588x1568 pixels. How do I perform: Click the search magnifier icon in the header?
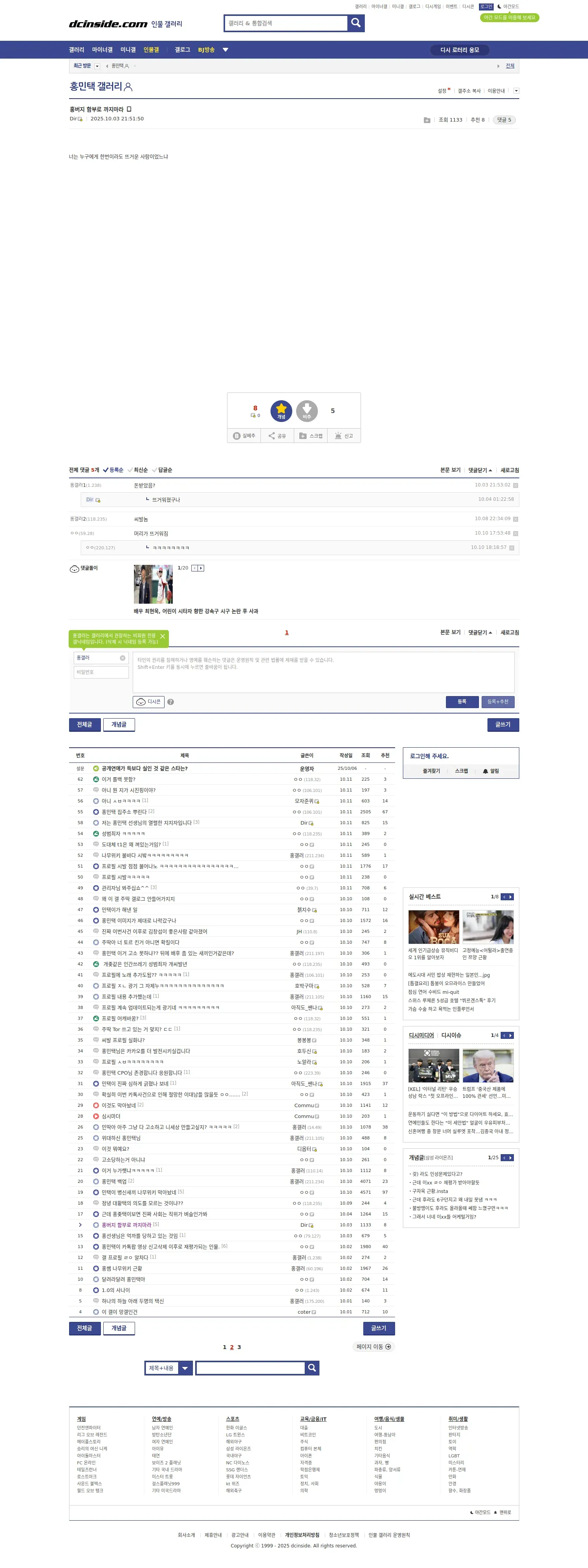[356, 23]
